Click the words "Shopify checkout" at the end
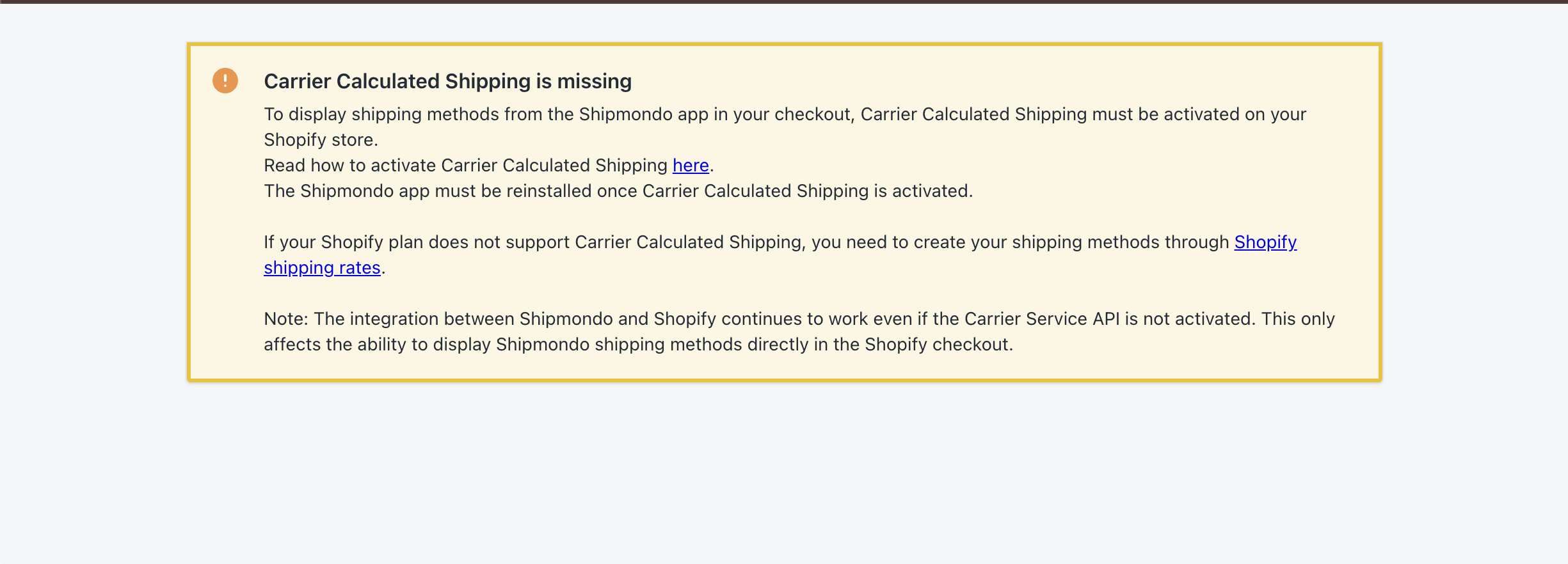The height and width of the screenshot is (564, 1568). click(937, 345)
